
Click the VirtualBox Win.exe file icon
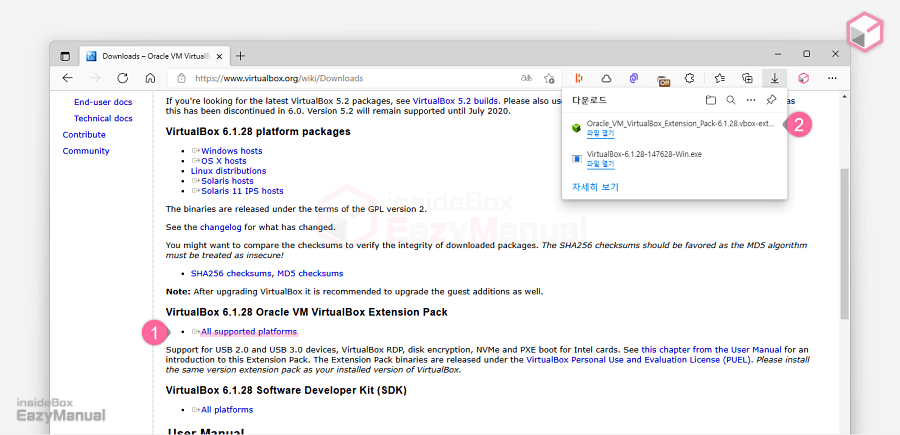pos(576,158)
